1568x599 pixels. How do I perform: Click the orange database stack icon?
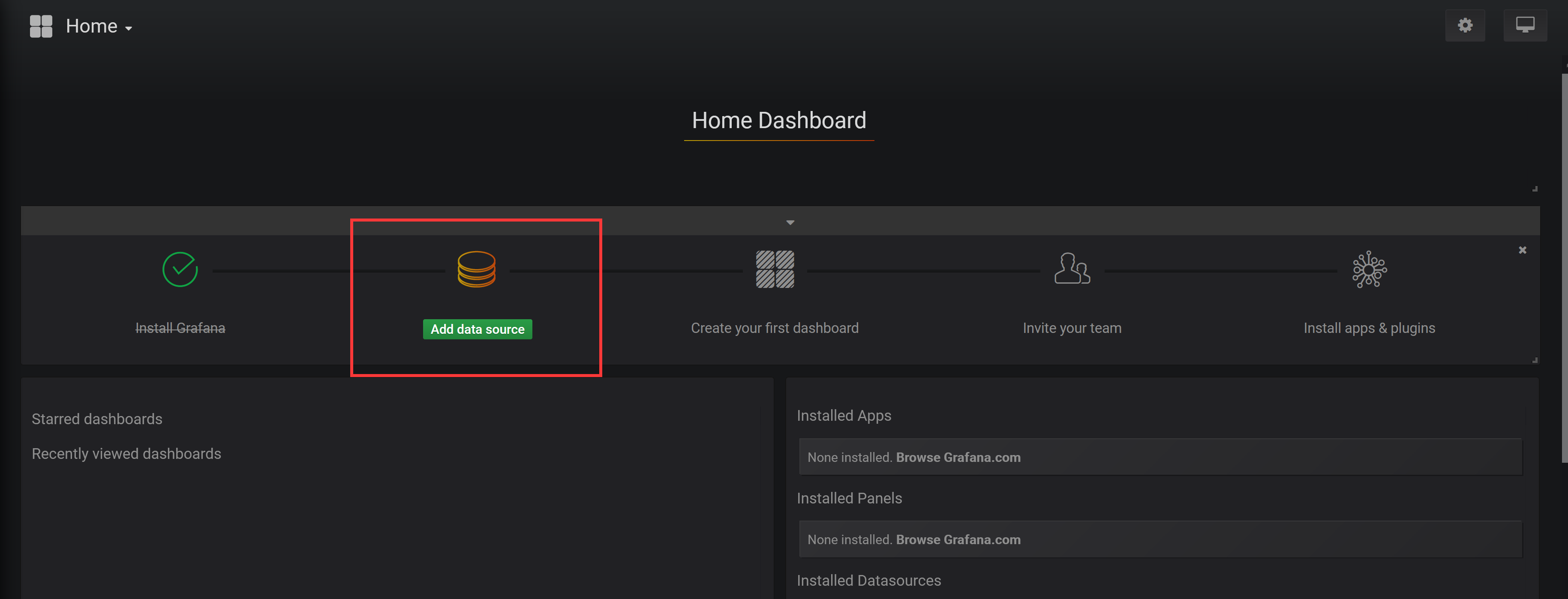[x=477, y=269]
